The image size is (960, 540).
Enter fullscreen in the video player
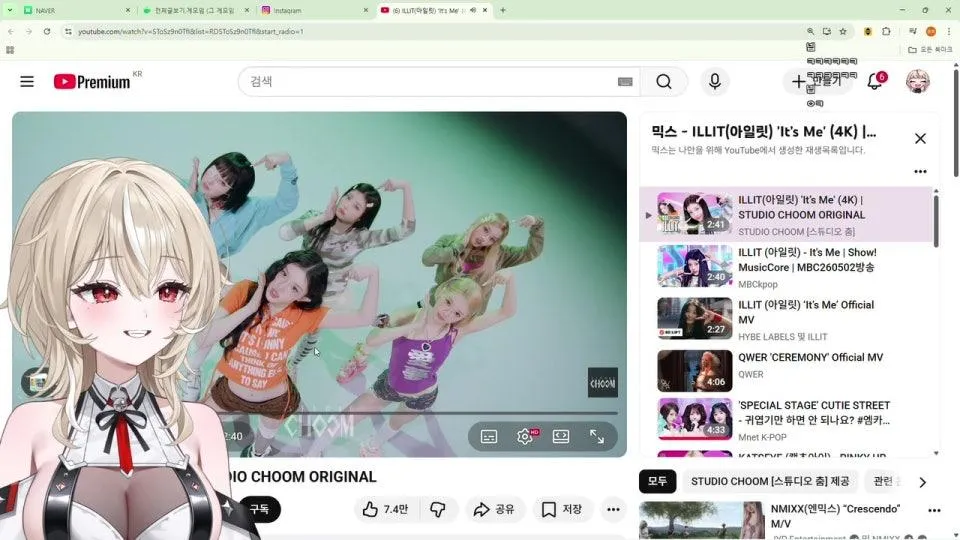tap(596, 437)
